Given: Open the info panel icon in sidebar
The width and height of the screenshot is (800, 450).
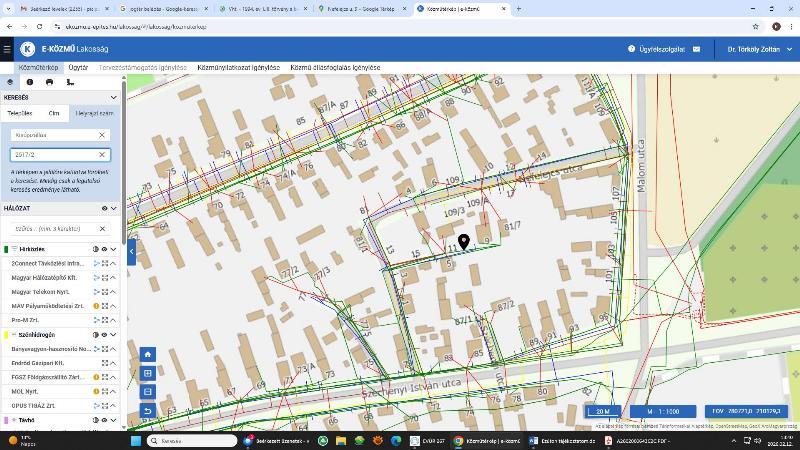Looking at the screenshot, I should (x=29, y=82).
